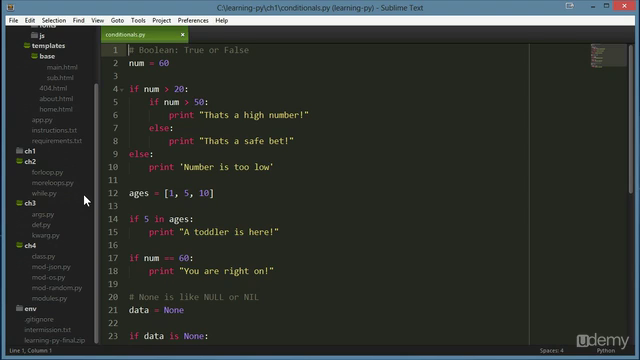Screen dimensions: 640x360
Task: Click the editor vertical scrollbar
Action: pyautogui.click(x=631, y=118)
